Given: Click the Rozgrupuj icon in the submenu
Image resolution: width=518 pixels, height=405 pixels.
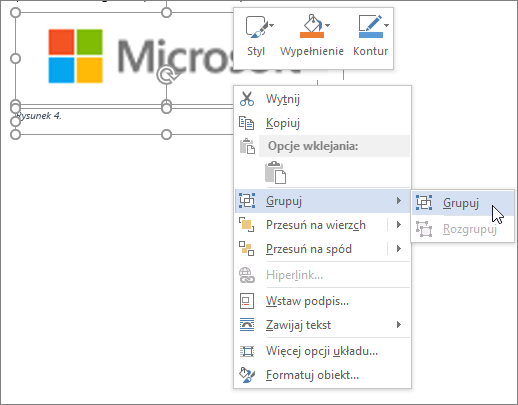Looking at the screenshot, I should pos(424,229).
